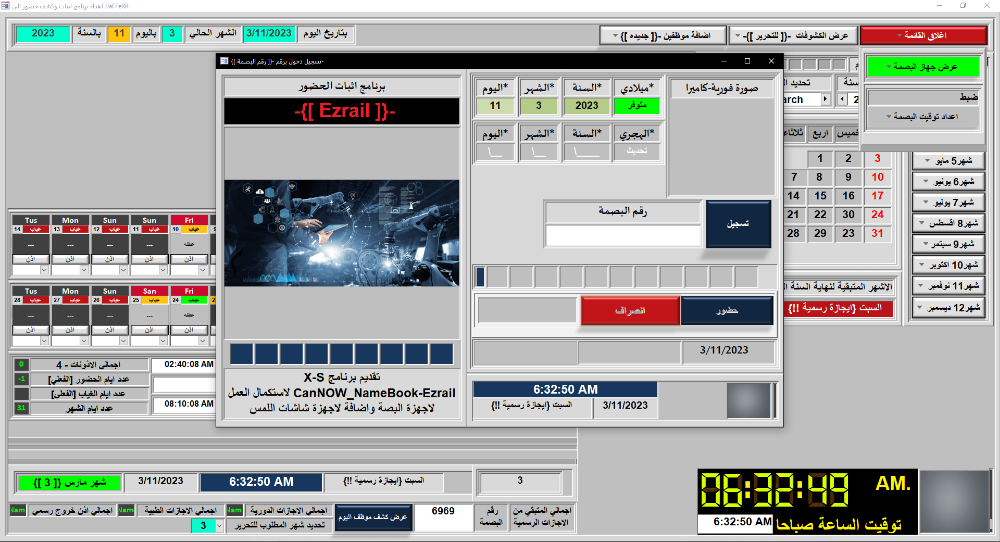Minimize the fingerprint registration dialog window

724,61
